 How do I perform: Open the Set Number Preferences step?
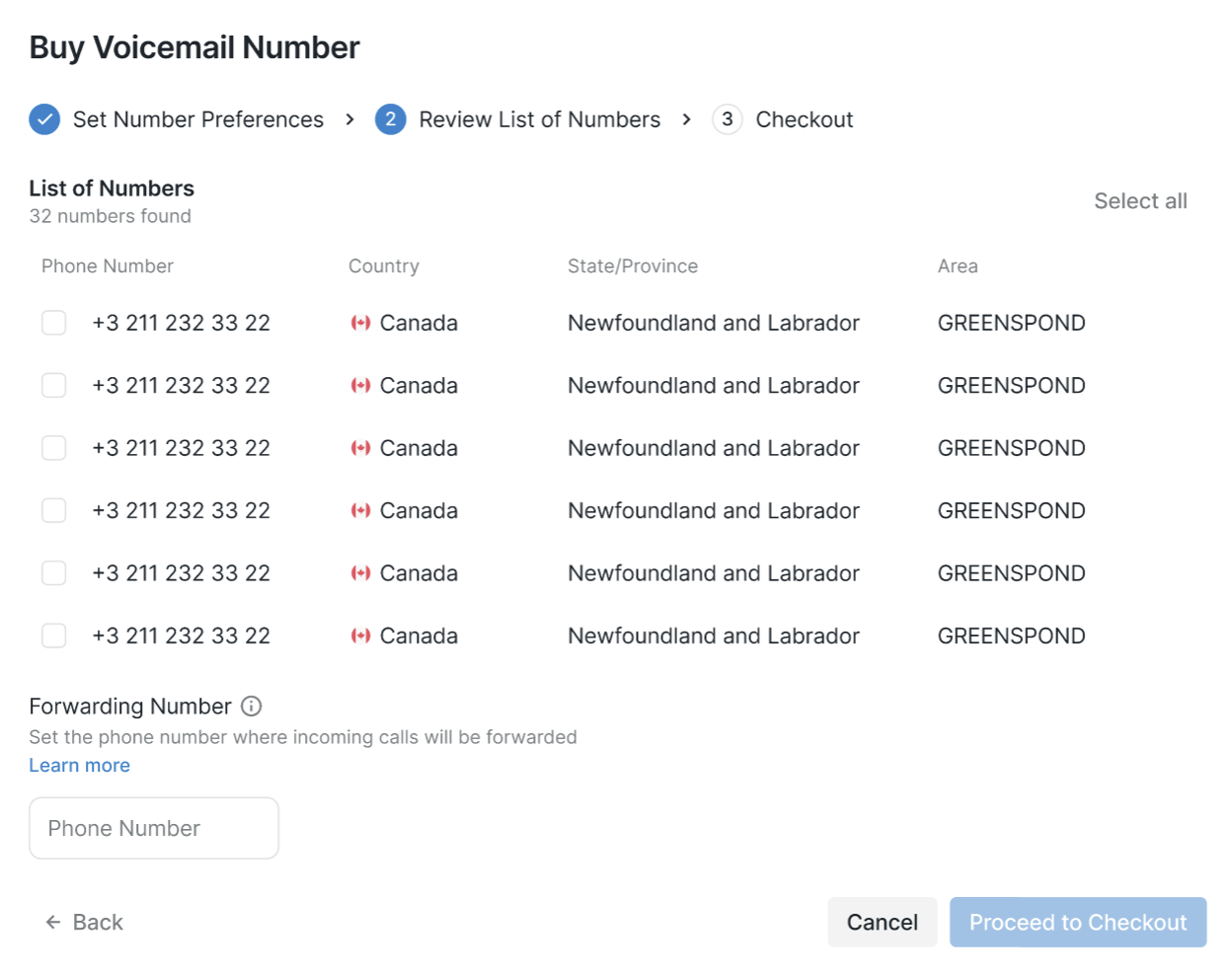198,119
